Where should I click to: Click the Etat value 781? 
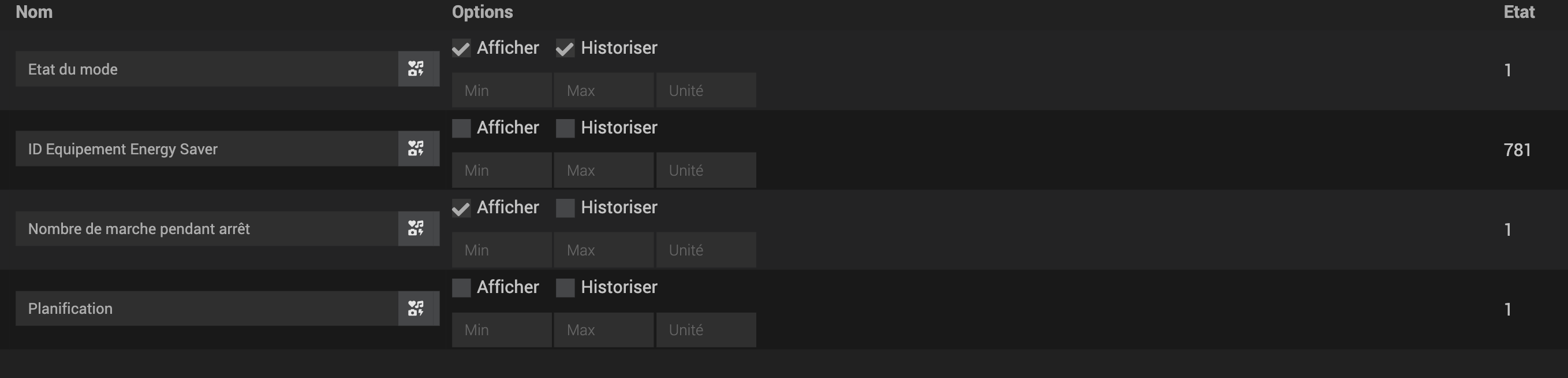tap(1517, 150)
